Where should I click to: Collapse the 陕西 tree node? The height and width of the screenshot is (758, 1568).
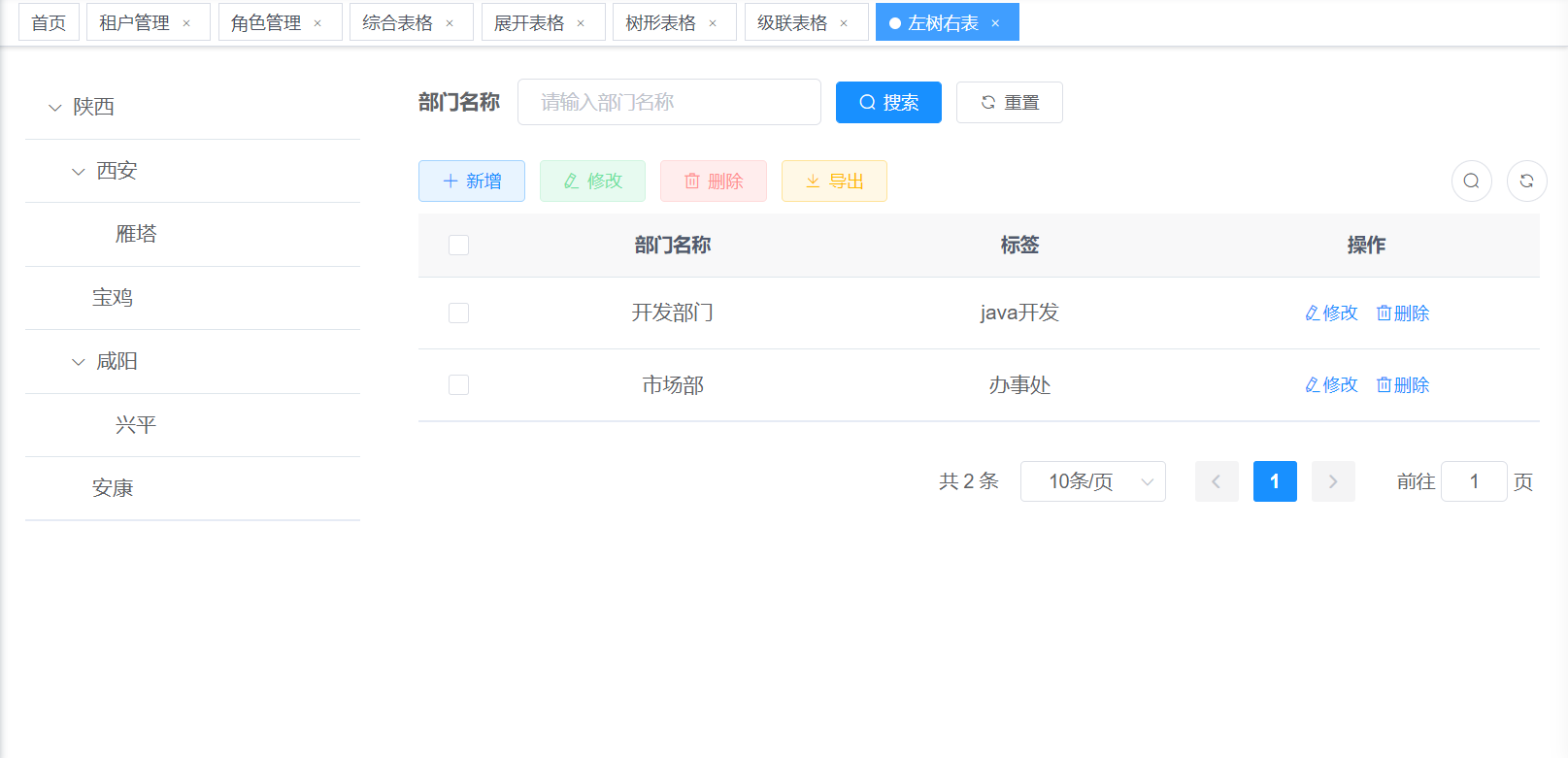click(x=55, y=108)
